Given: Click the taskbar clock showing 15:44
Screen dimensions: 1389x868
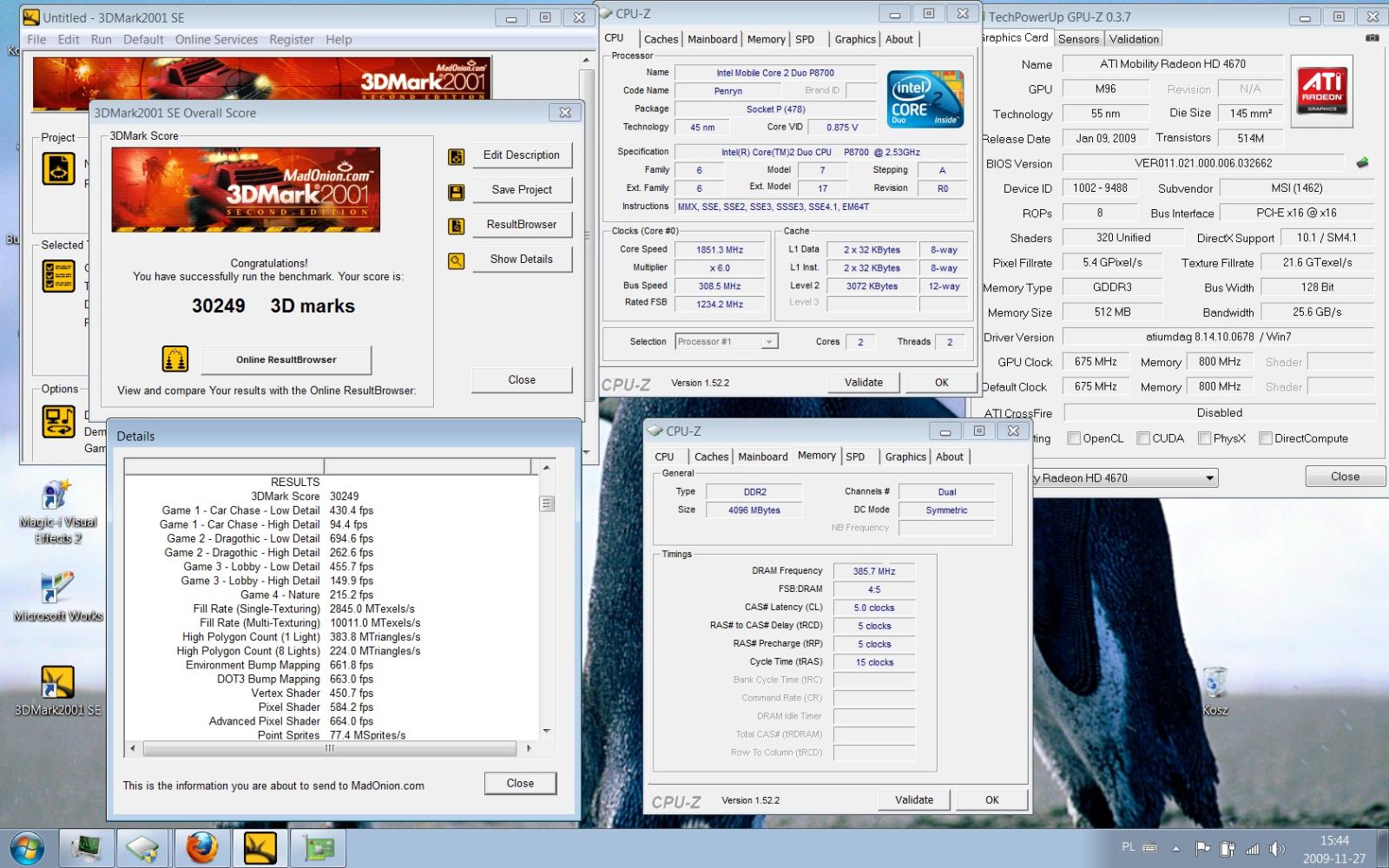Looking at the screenshot, I should 1334,849.
